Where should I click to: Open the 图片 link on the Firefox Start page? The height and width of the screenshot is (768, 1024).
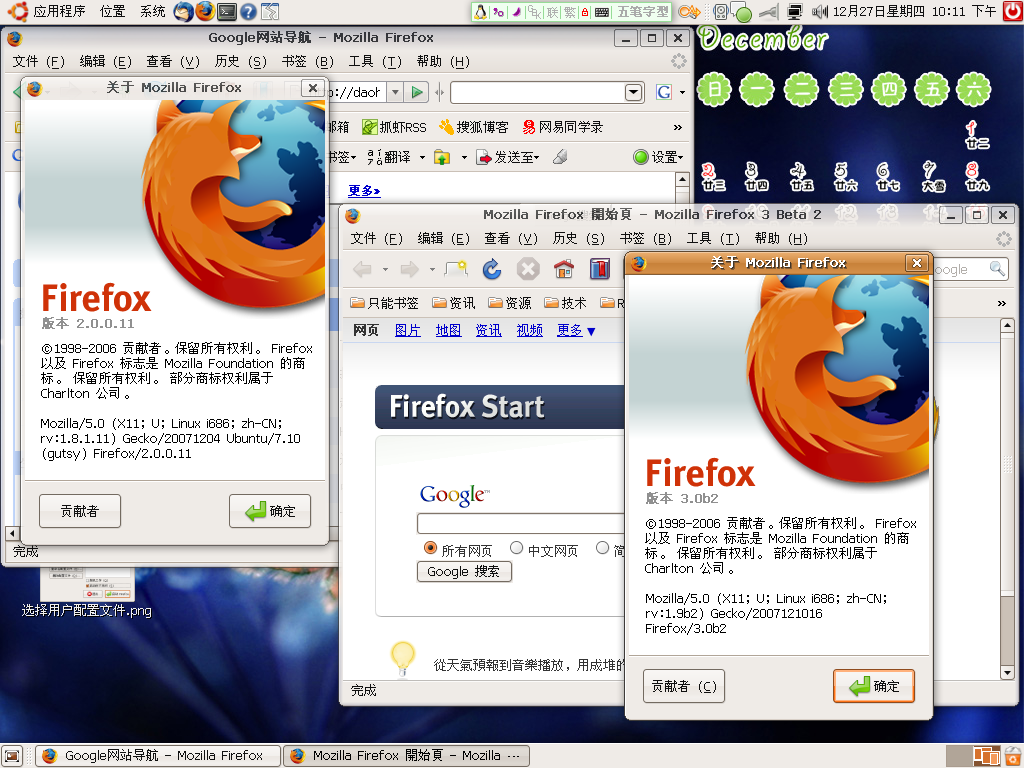coord(408,330)
